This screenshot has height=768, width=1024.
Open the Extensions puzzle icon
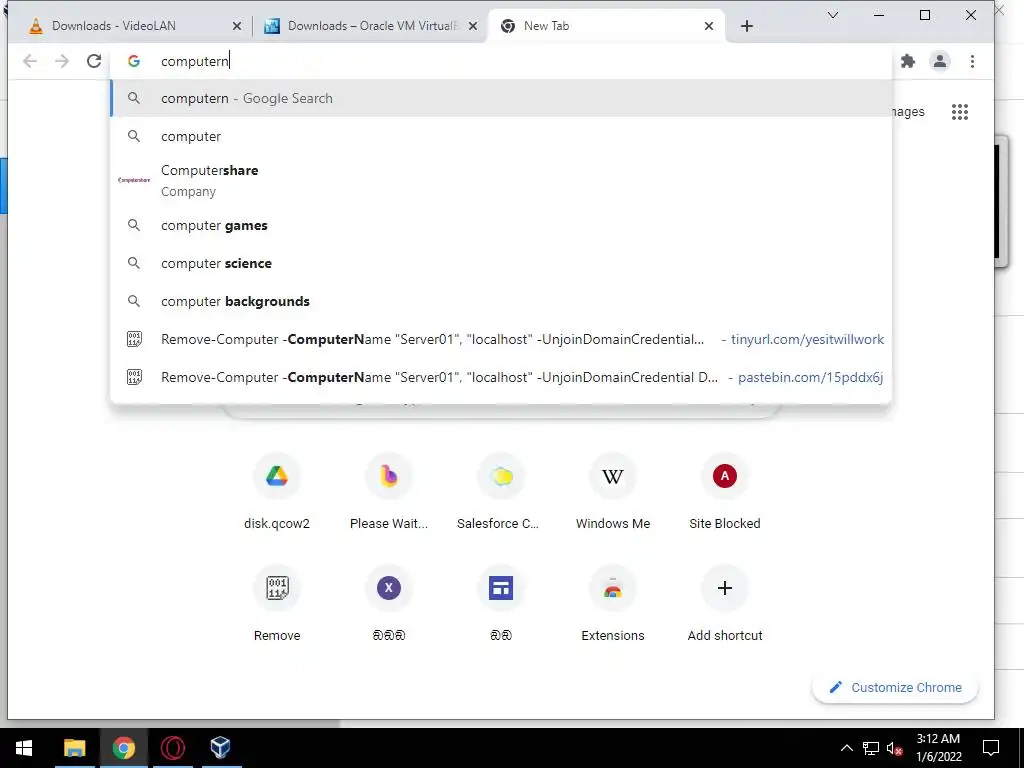pyautogui.click(x=908, y=61)
